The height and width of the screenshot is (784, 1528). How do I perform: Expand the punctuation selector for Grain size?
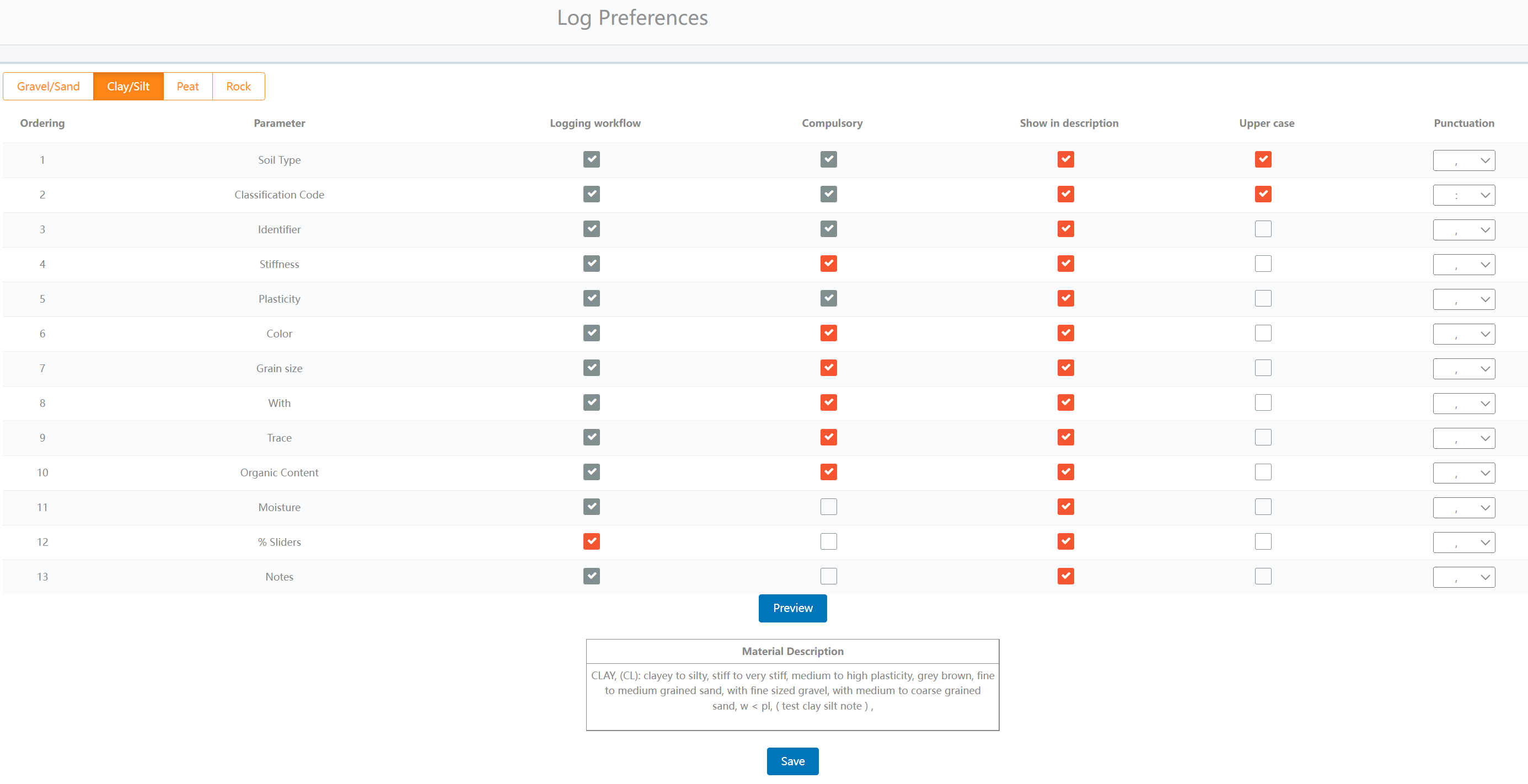[x=1463, y=368]
